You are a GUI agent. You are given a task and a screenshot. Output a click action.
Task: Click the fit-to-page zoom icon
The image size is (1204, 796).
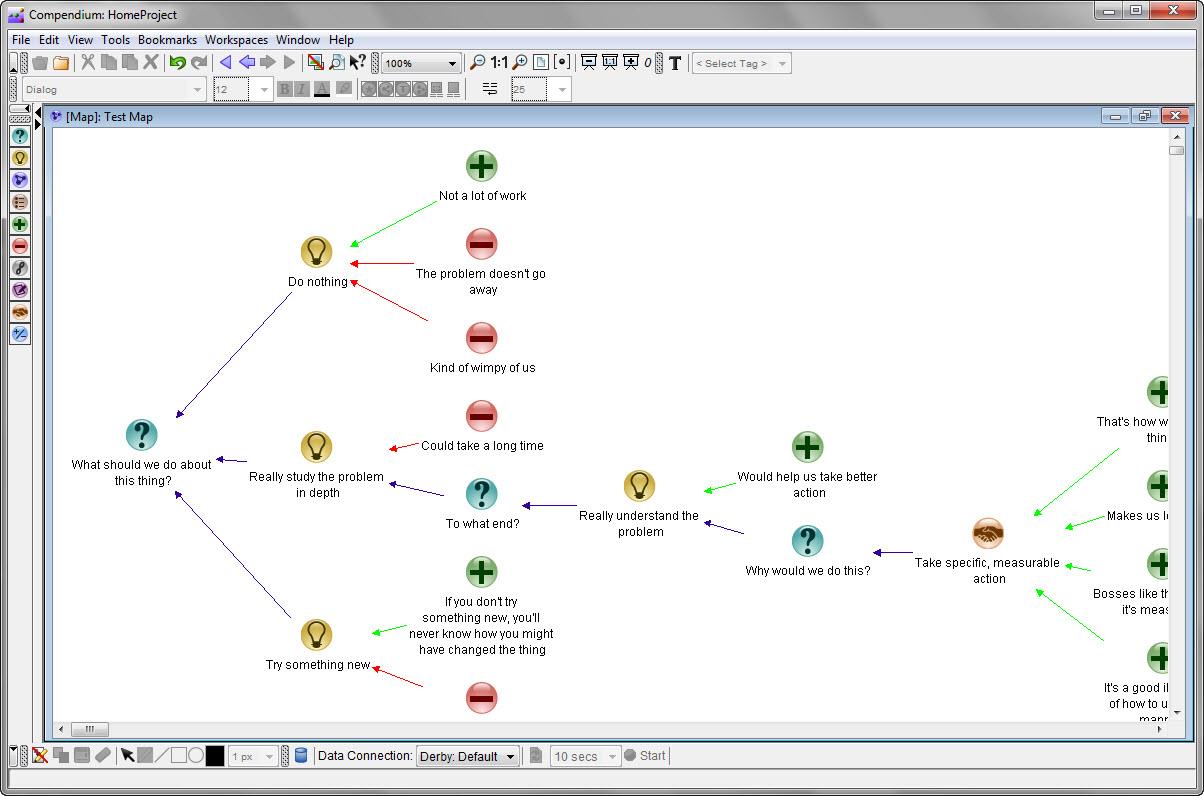coord(541,62)
